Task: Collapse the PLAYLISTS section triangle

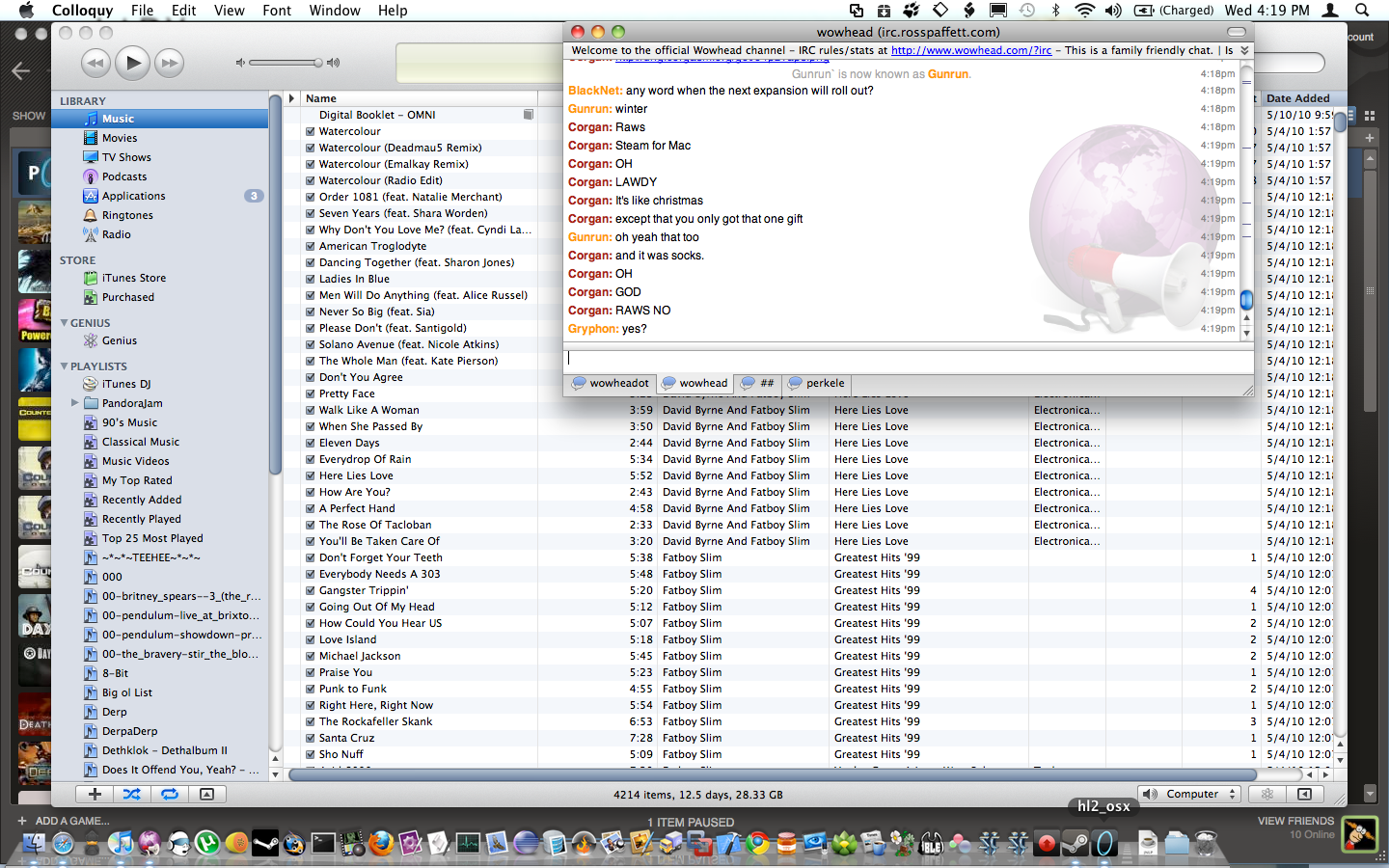Action: [65, 366]
